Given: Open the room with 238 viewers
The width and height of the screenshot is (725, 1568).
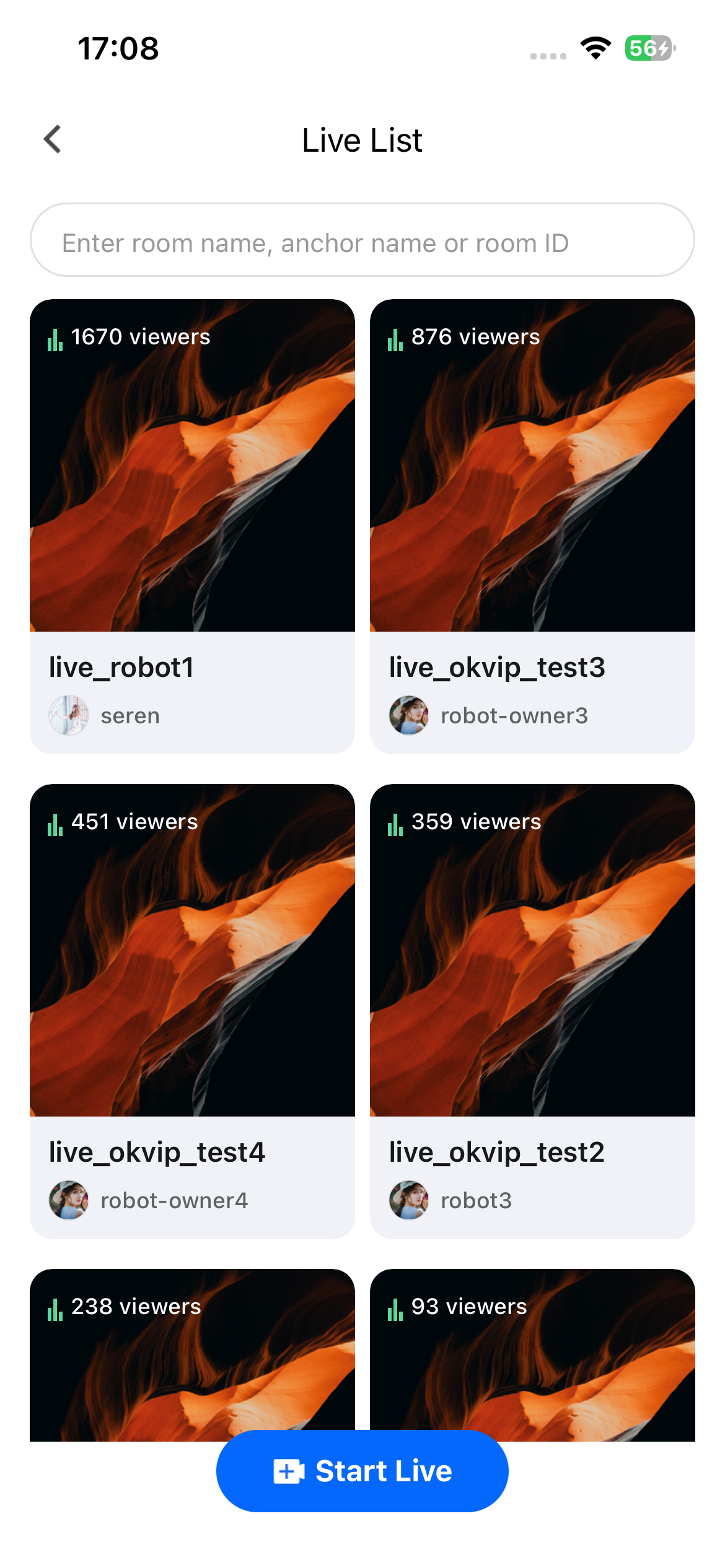Looking at the screenshot, I should point(192,1355).
